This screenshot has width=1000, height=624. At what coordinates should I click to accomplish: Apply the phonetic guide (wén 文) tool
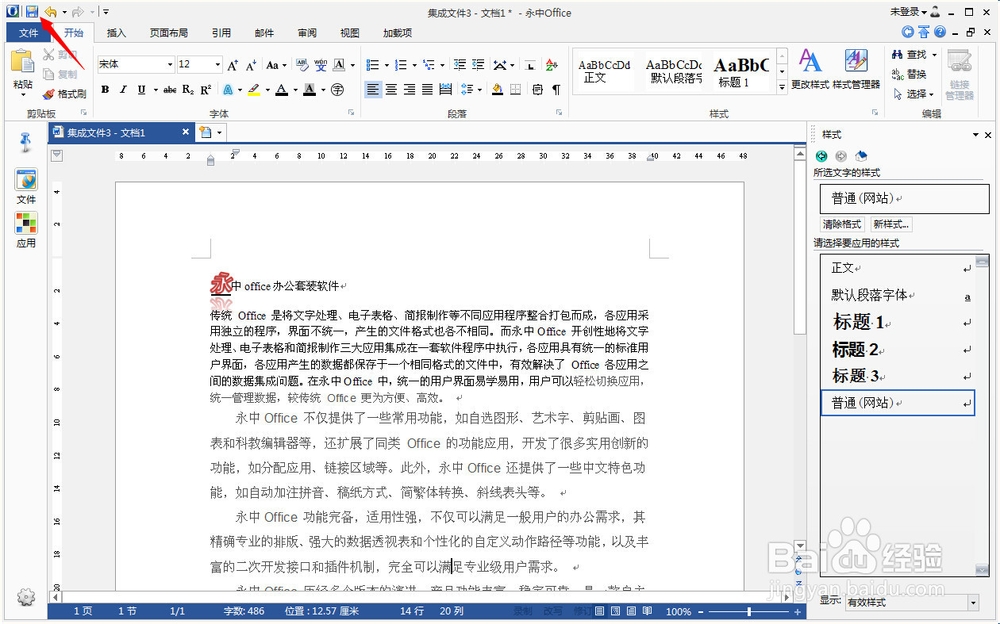[x=320, y=64]
